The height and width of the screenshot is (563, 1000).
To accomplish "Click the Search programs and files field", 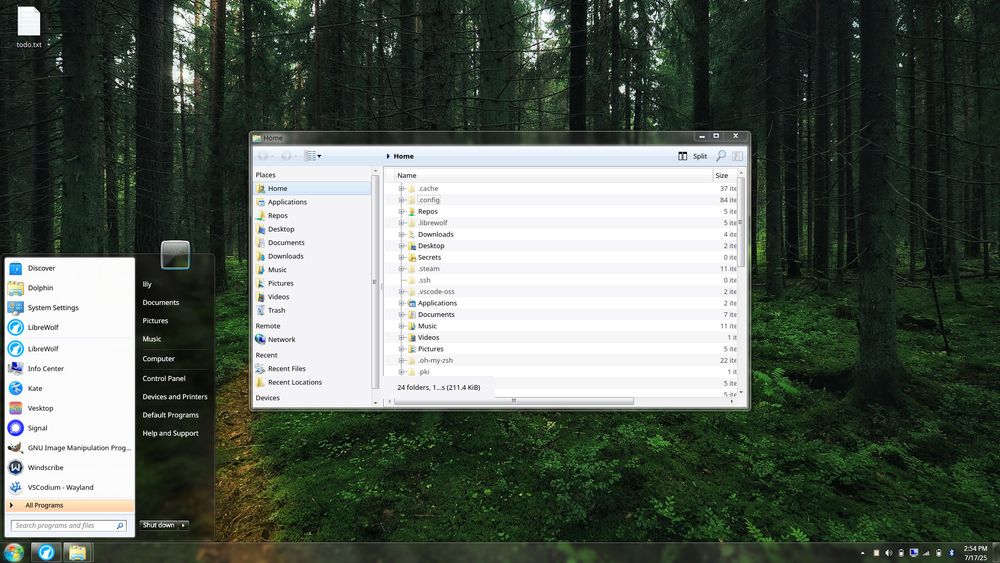I will point(69,526).
